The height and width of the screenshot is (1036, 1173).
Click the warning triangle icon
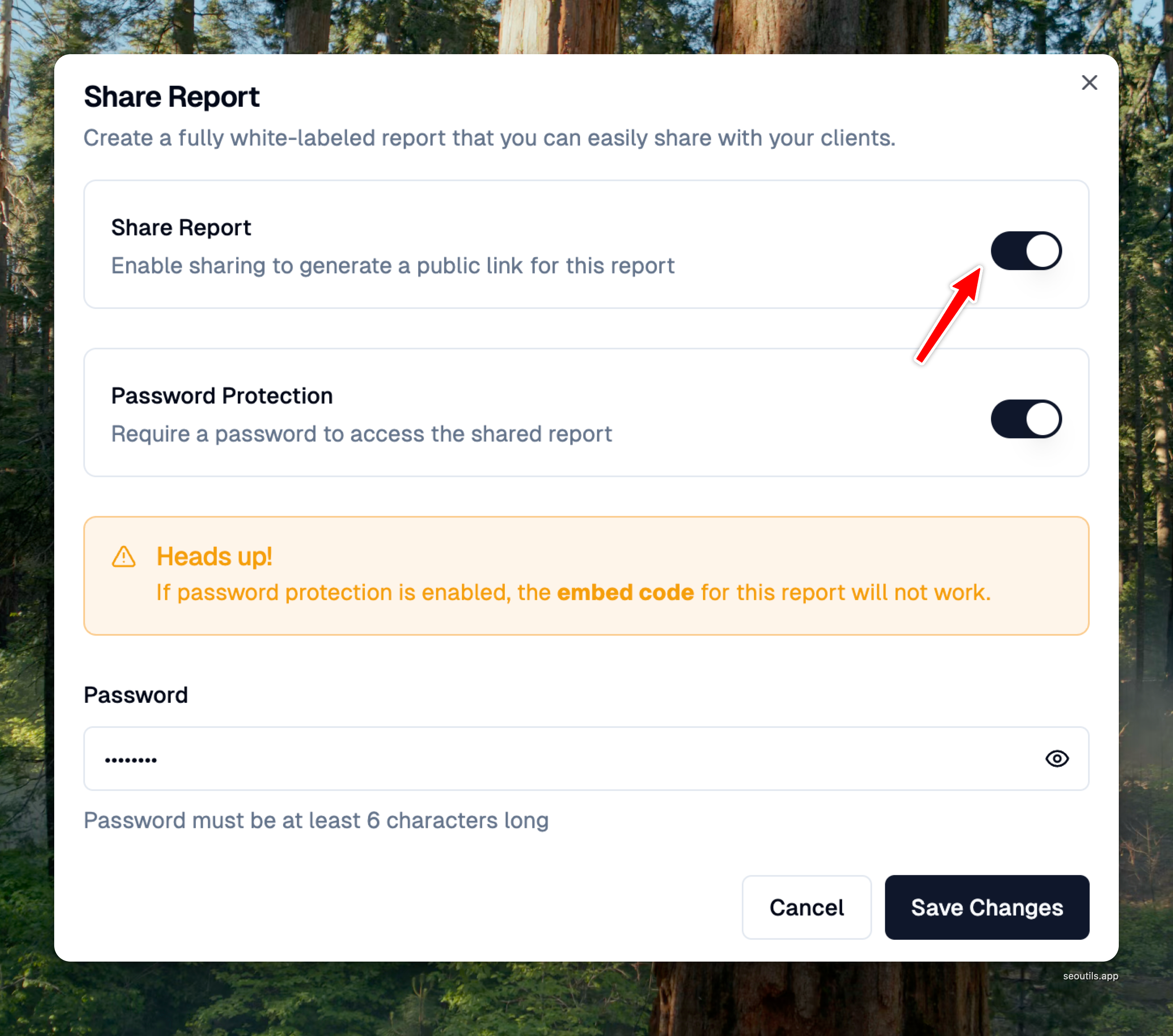(x=123, y=556)
